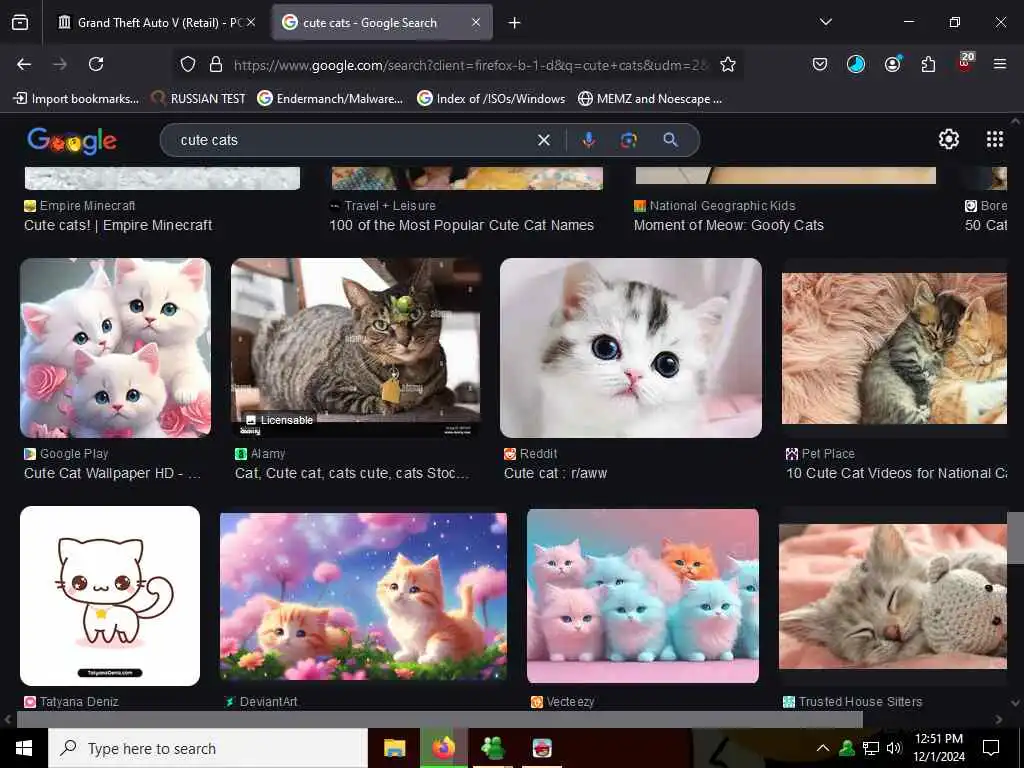1024x768 pixels.
Task: Reload the current page
Action: (96, 64)
